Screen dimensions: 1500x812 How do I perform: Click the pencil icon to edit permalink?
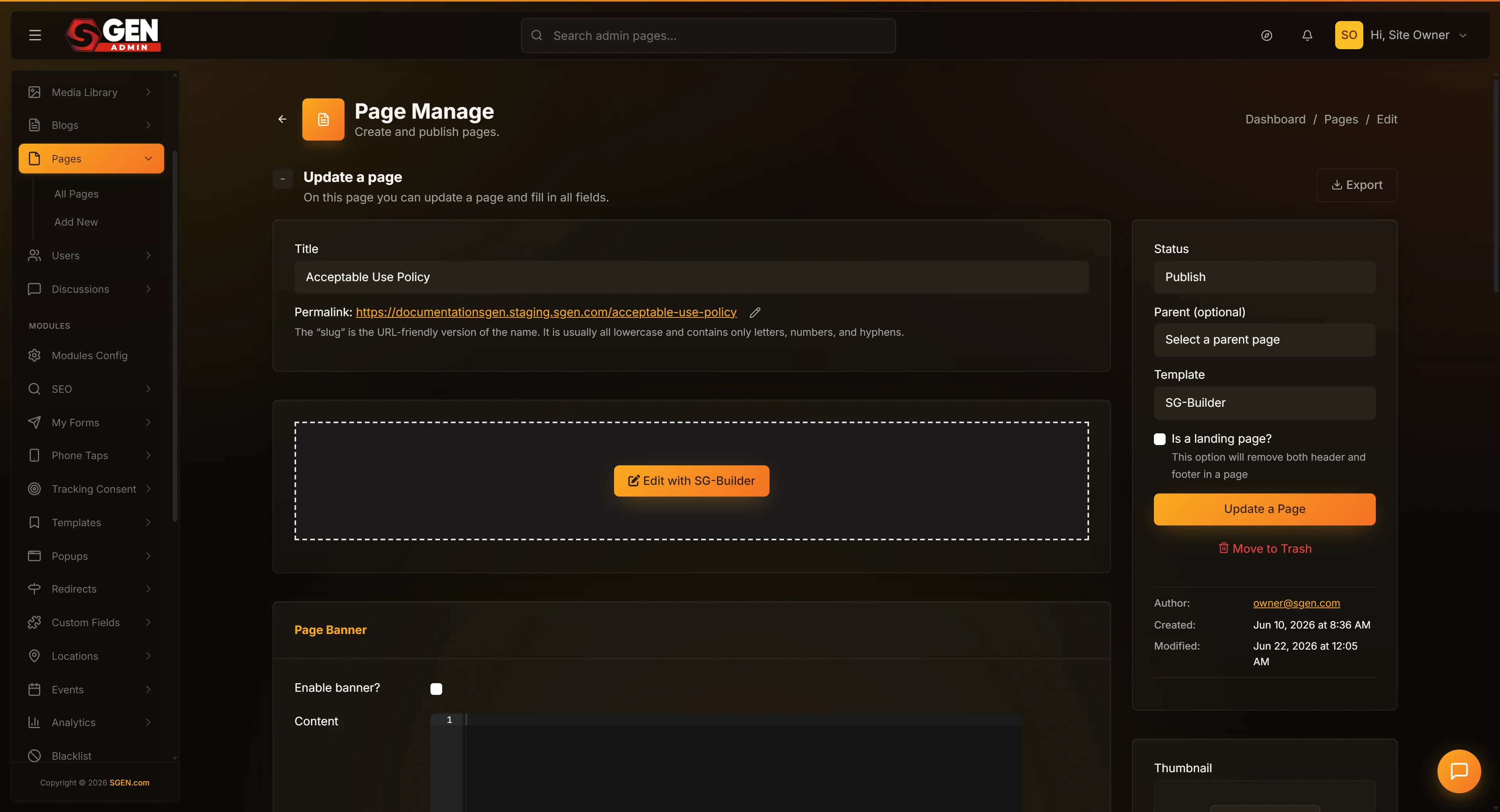(755, 313)
